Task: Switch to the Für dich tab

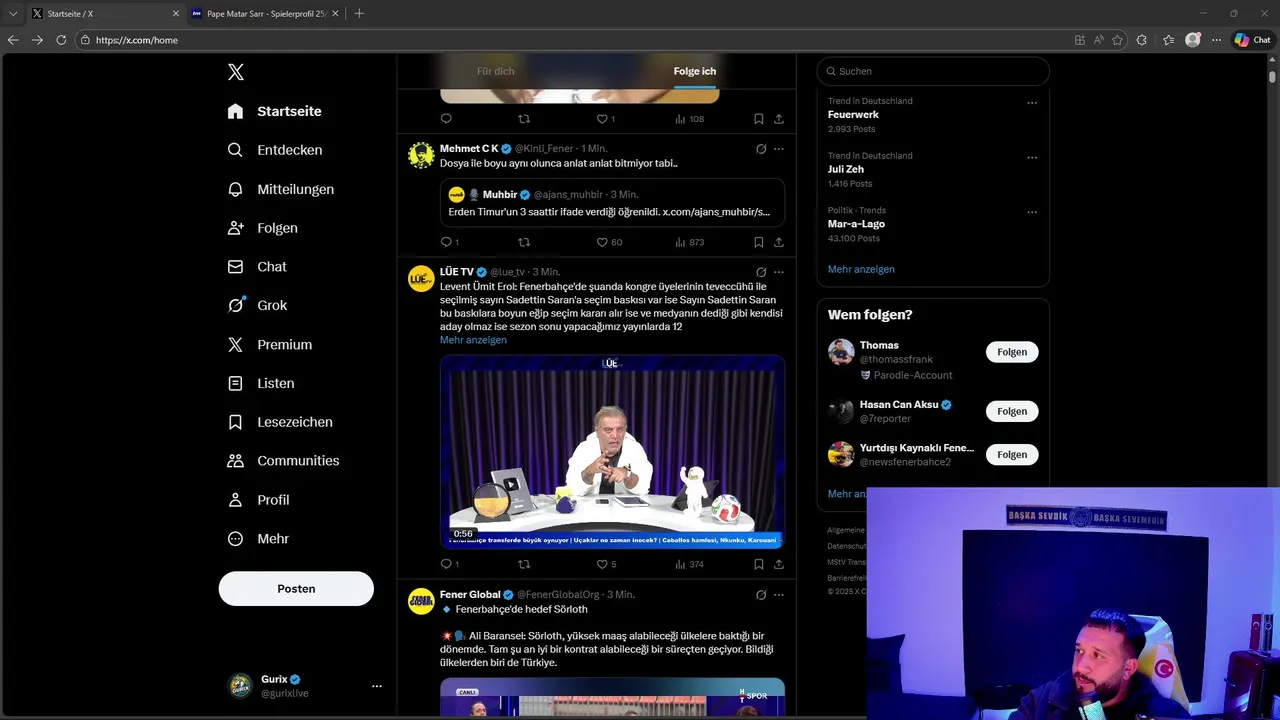Action: [496, 71]
